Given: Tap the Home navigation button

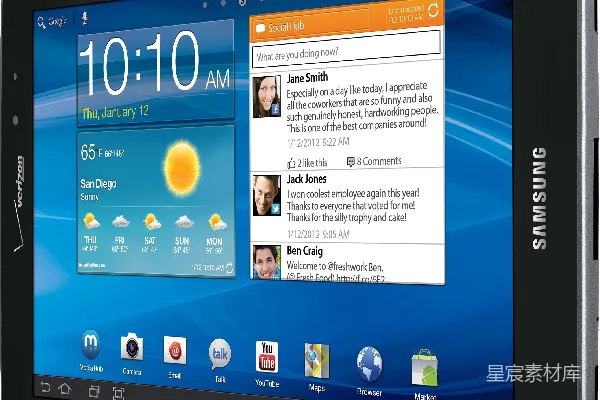Looking at the screenshot, I should [x=65, y=389].
